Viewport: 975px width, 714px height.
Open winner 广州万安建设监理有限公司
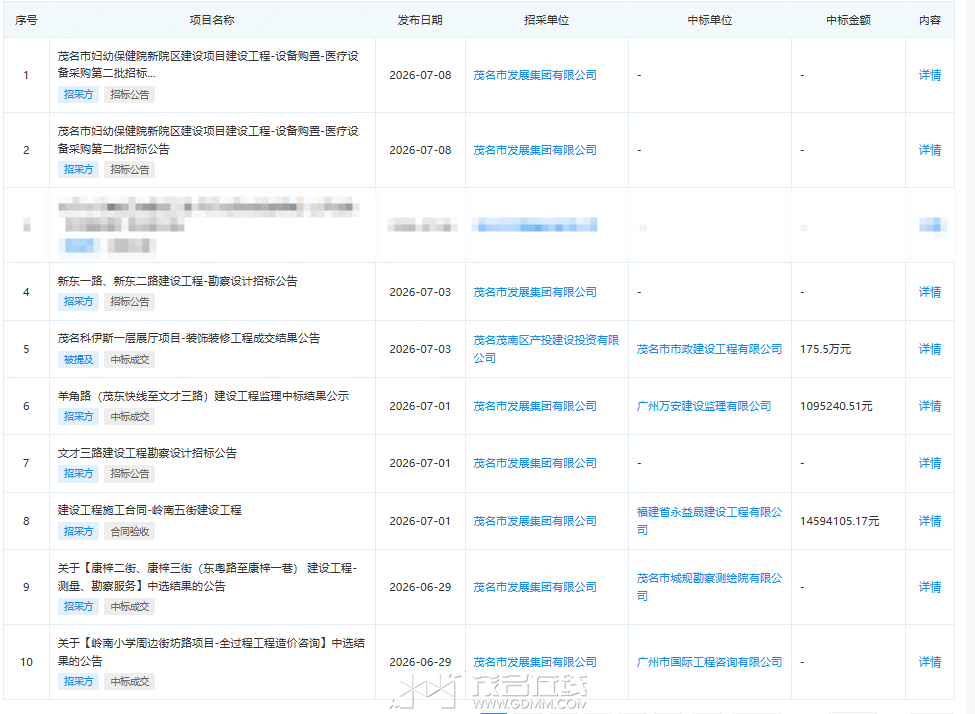point(703,406)
